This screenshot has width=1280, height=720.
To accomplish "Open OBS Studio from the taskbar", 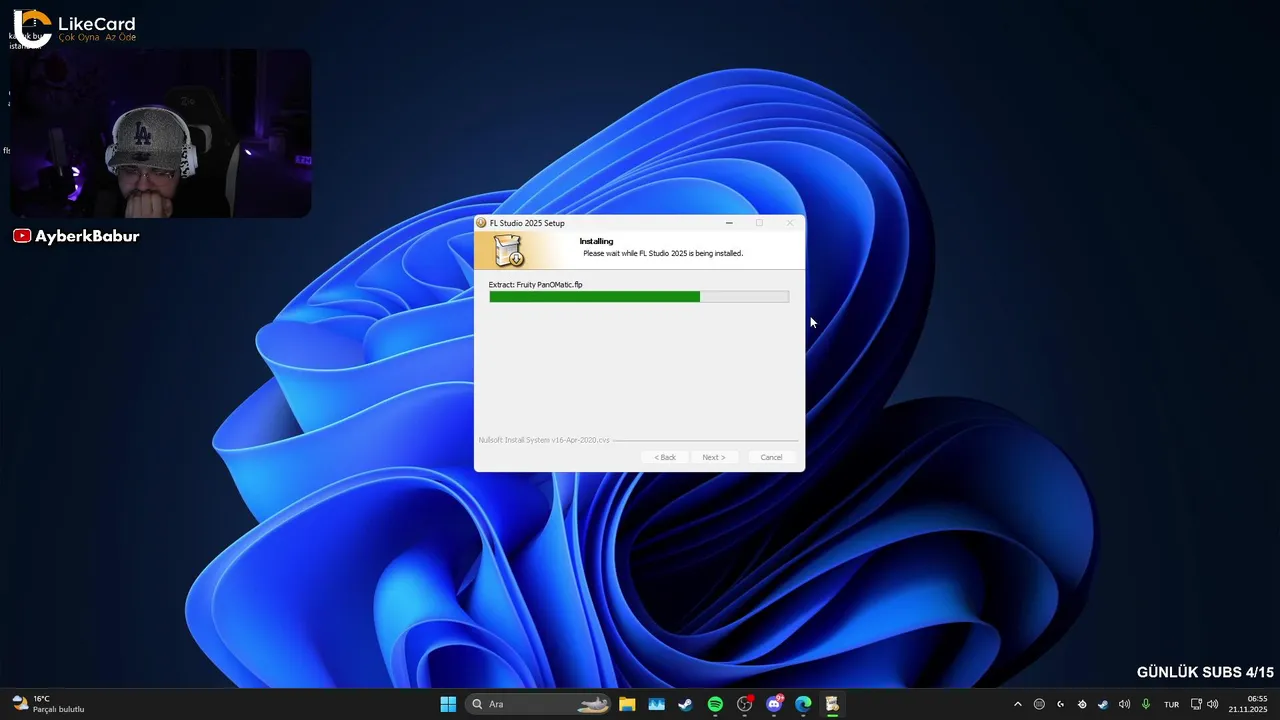I will 744,704.
